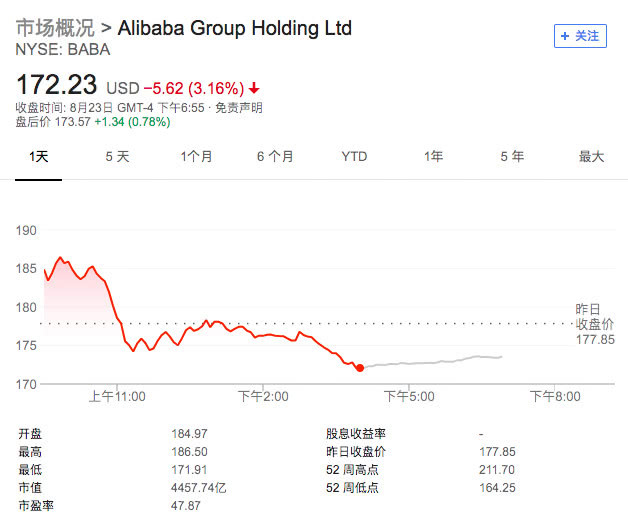Switch to the 1个月 tab
Screen dimensions: 628x518
pyautogui.click(x=196, y=157)
